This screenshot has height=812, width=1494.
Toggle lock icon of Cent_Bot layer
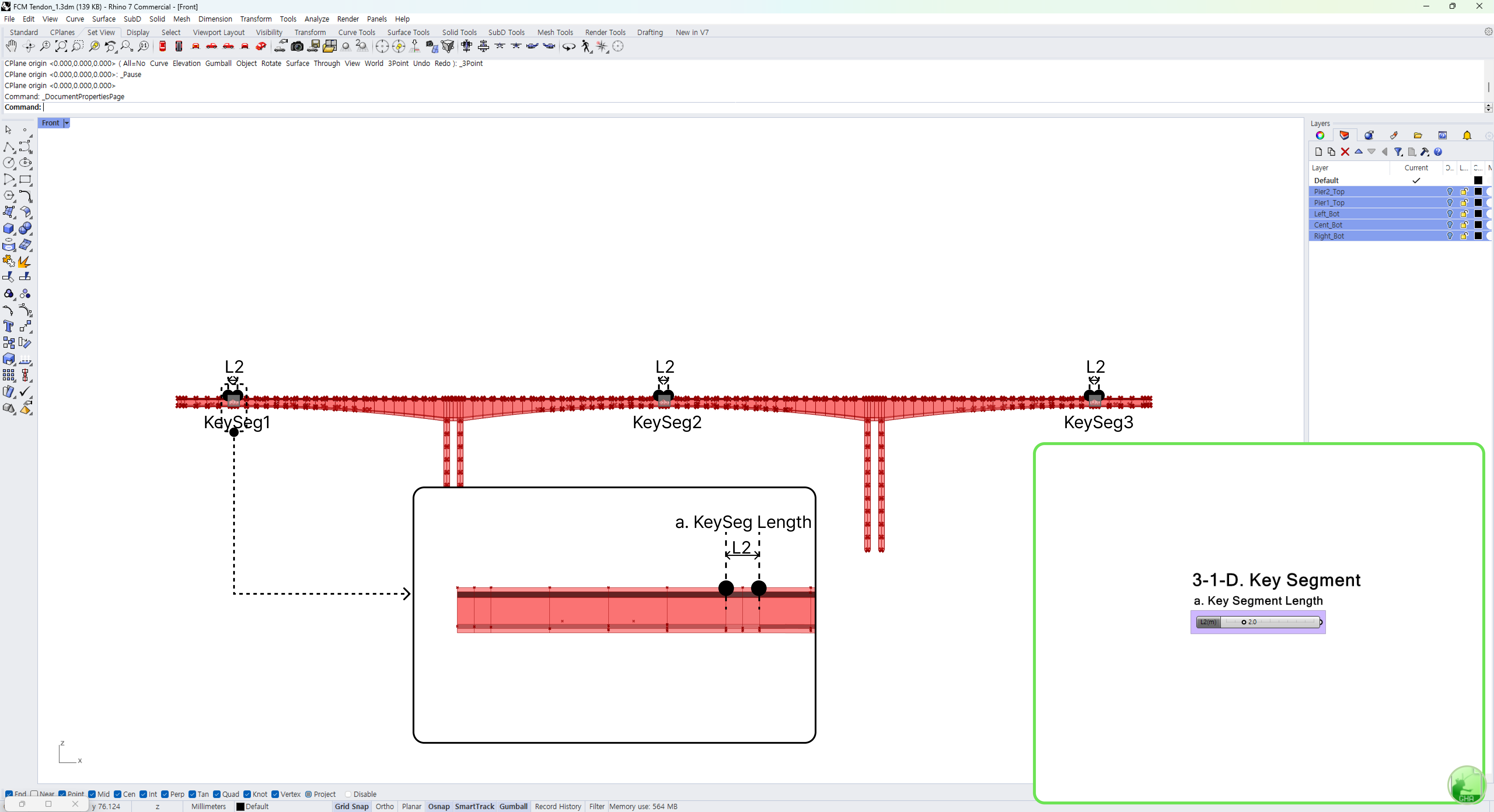[x=1464, y=225]
